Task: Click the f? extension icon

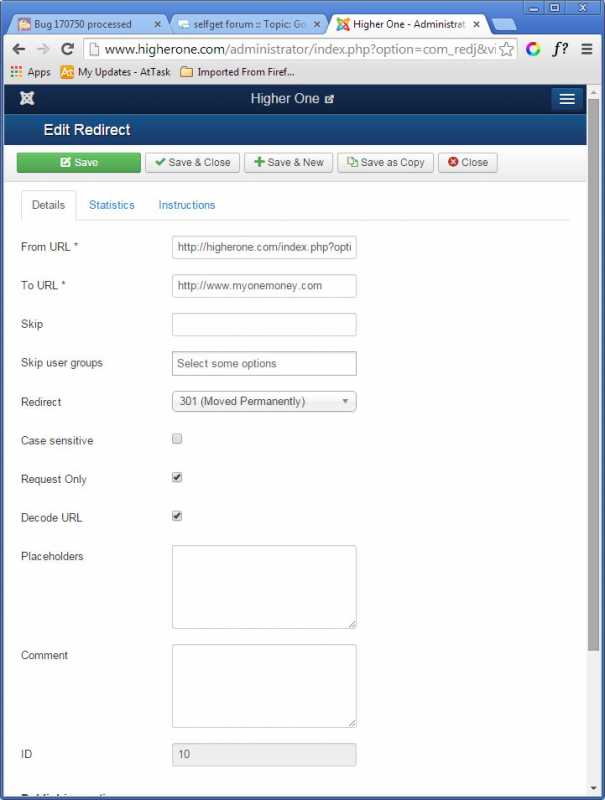Action: tap(560, 49)
